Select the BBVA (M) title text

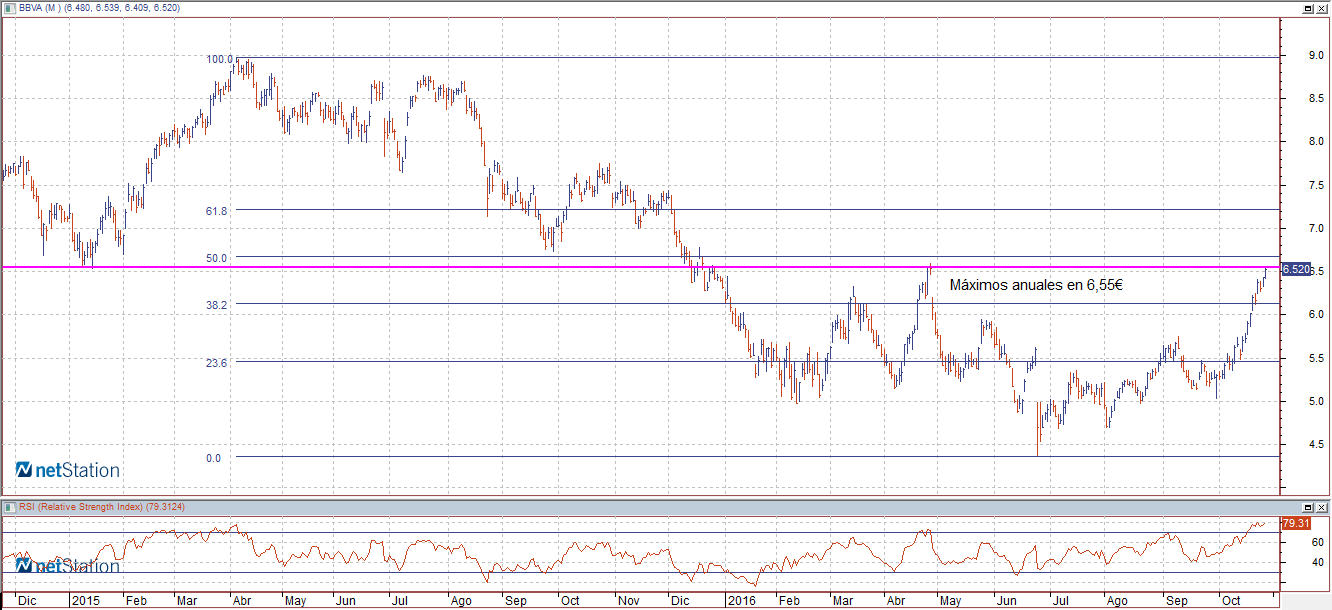pos(38,8)
